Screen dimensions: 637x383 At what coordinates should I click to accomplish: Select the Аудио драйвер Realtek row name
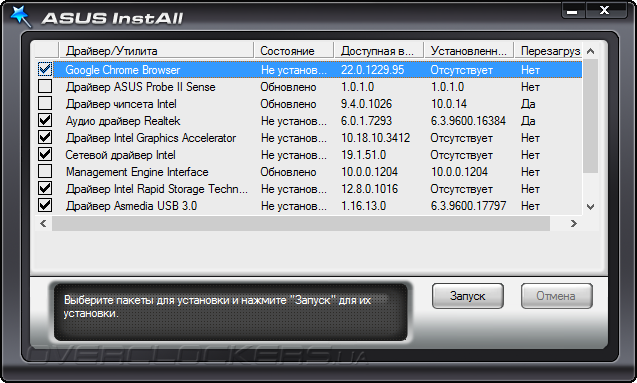[123, 121]
